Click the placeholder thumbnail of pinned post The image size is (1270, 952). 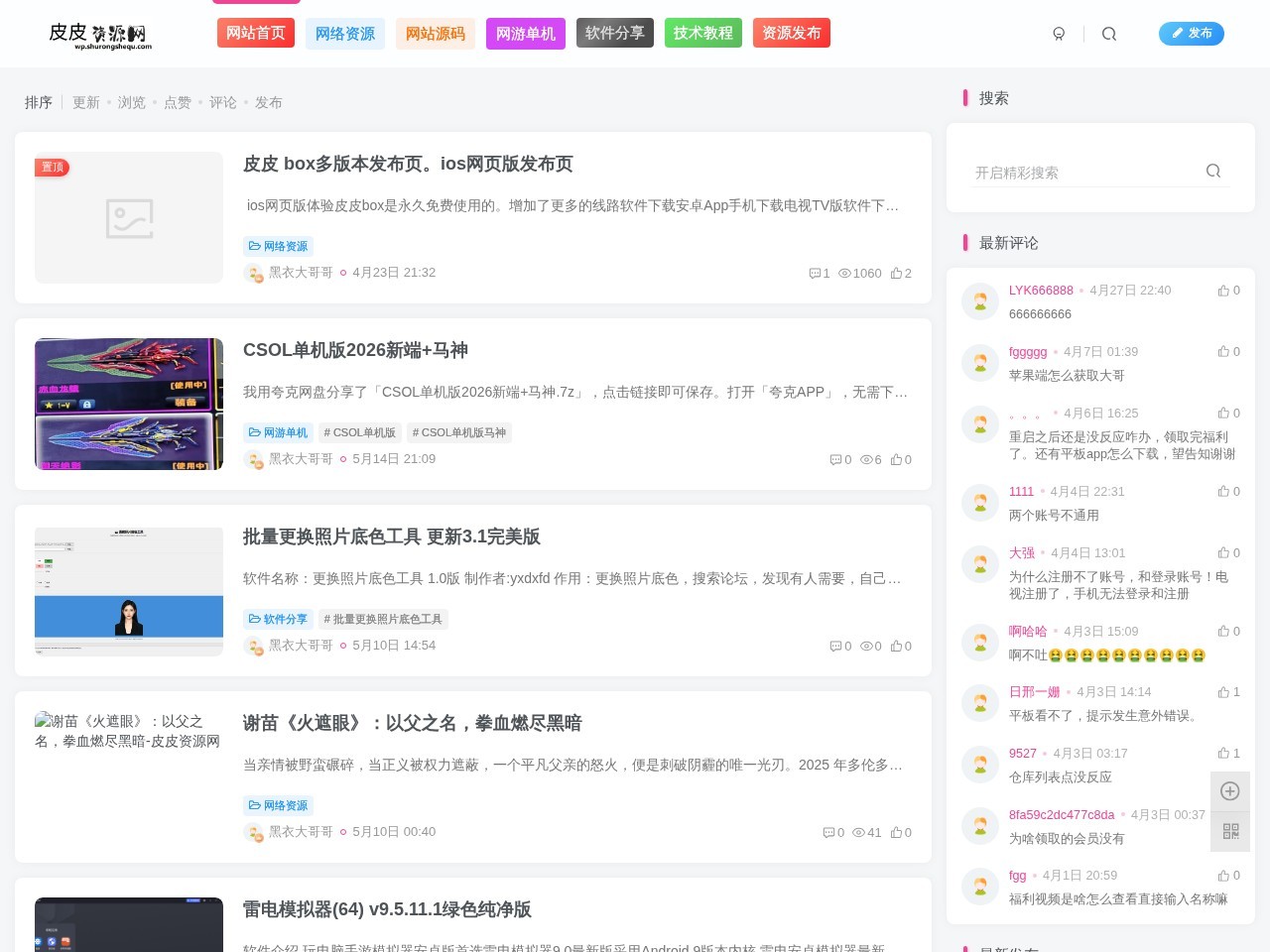tap(129, 217)
